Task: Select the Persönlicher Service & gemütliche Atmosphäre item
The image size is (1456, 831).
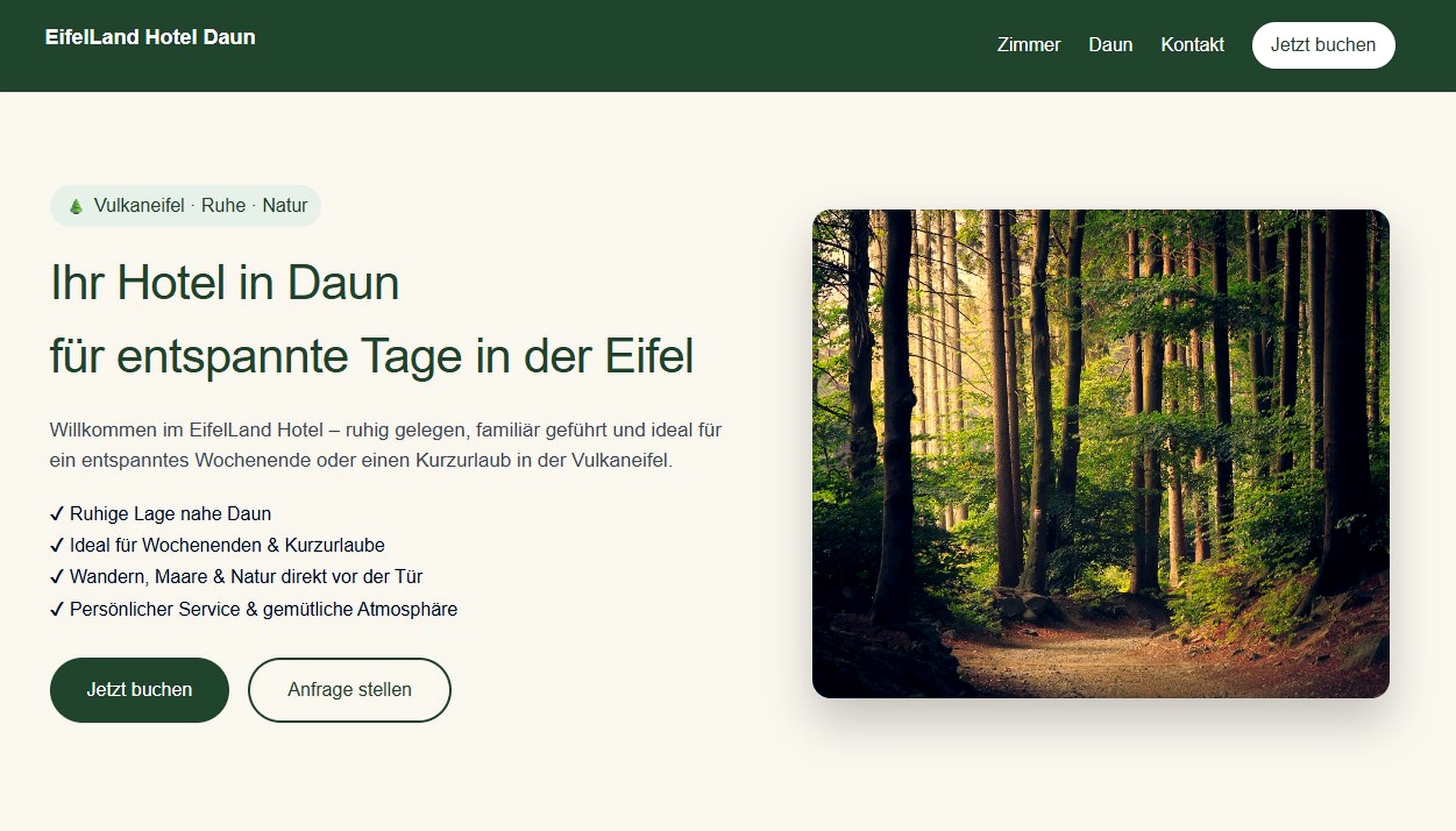Action: pos(254,609)
